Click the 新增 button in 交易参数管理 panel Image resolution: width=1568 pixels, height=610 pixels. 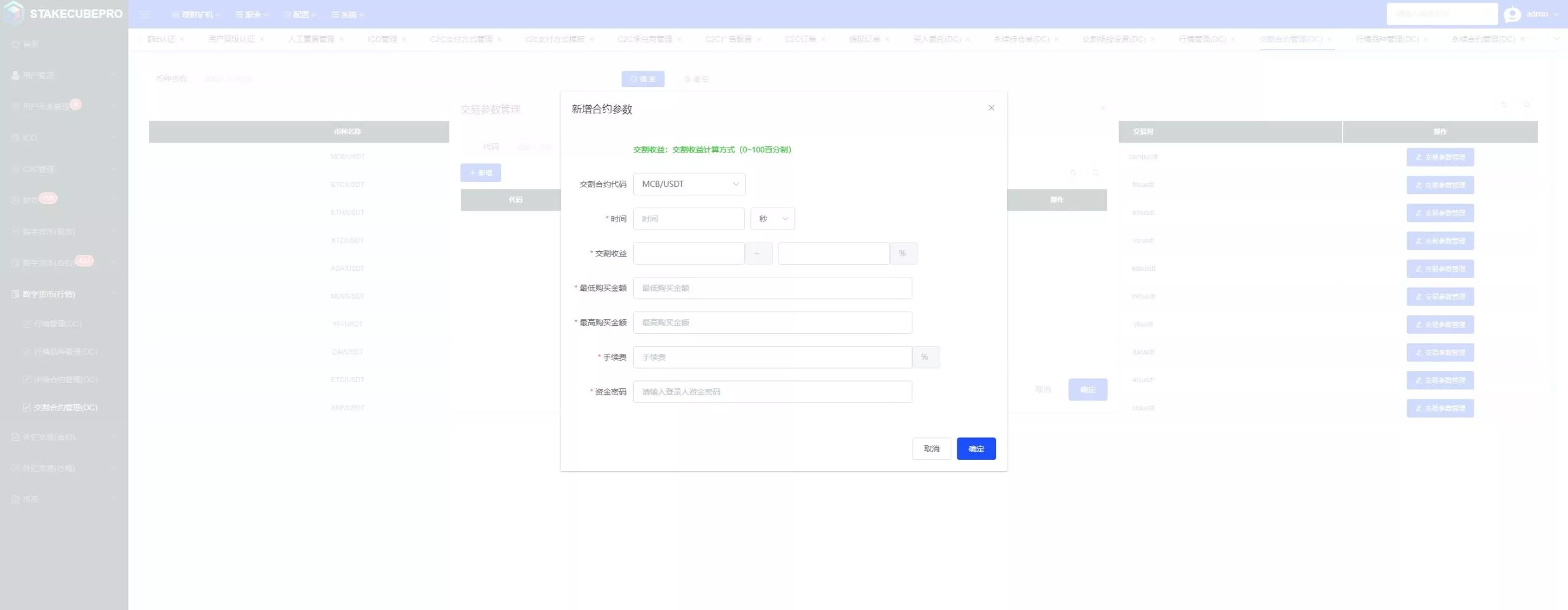coord(480,173)
